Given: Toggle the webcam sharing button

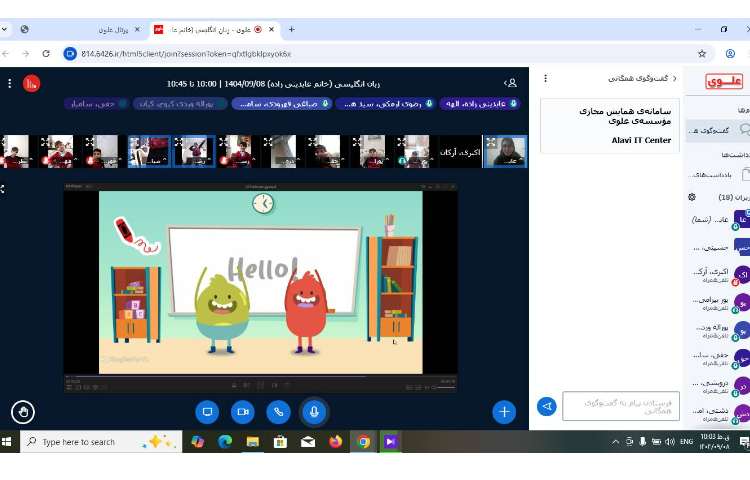Looking at the screenshot, I should 243,411.
